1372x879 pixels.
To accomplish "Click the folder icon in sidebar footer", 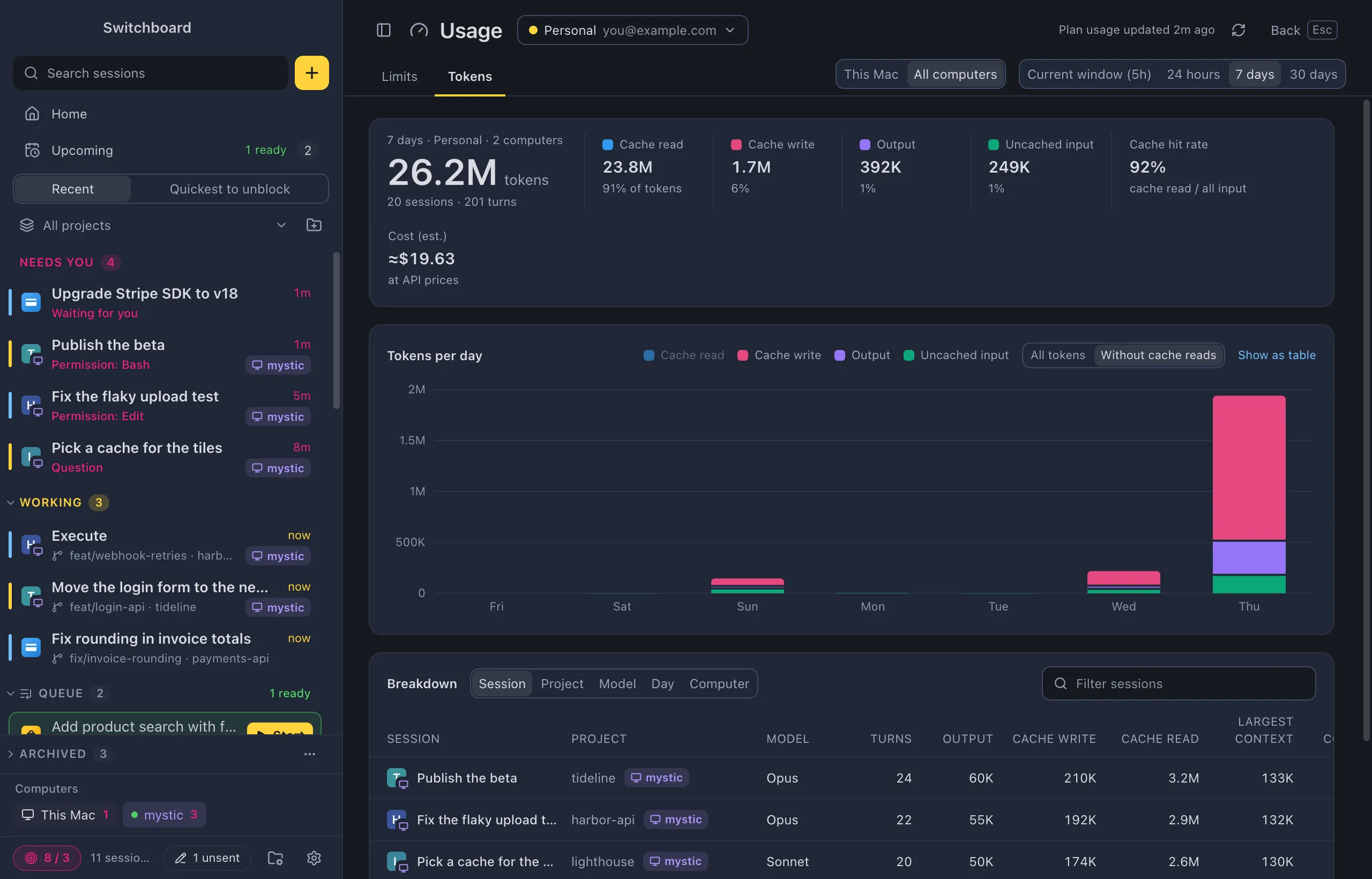I will [x=275, y=858].
